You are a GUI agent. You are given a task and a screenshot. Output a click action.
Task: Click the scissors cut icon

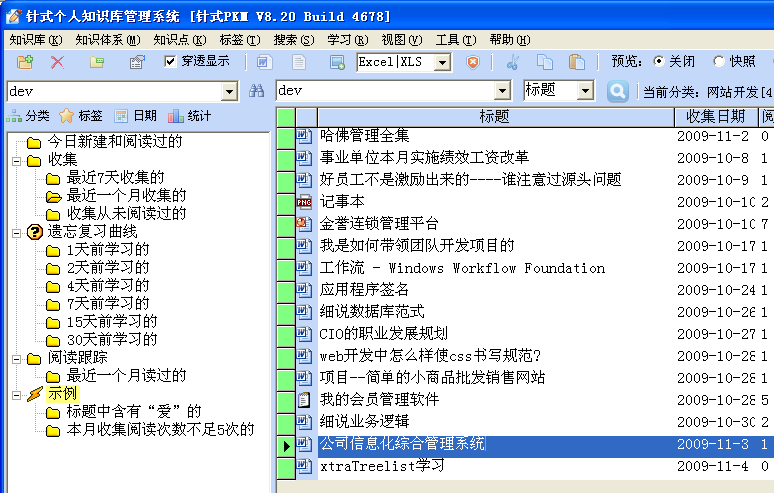coord(513,62)
